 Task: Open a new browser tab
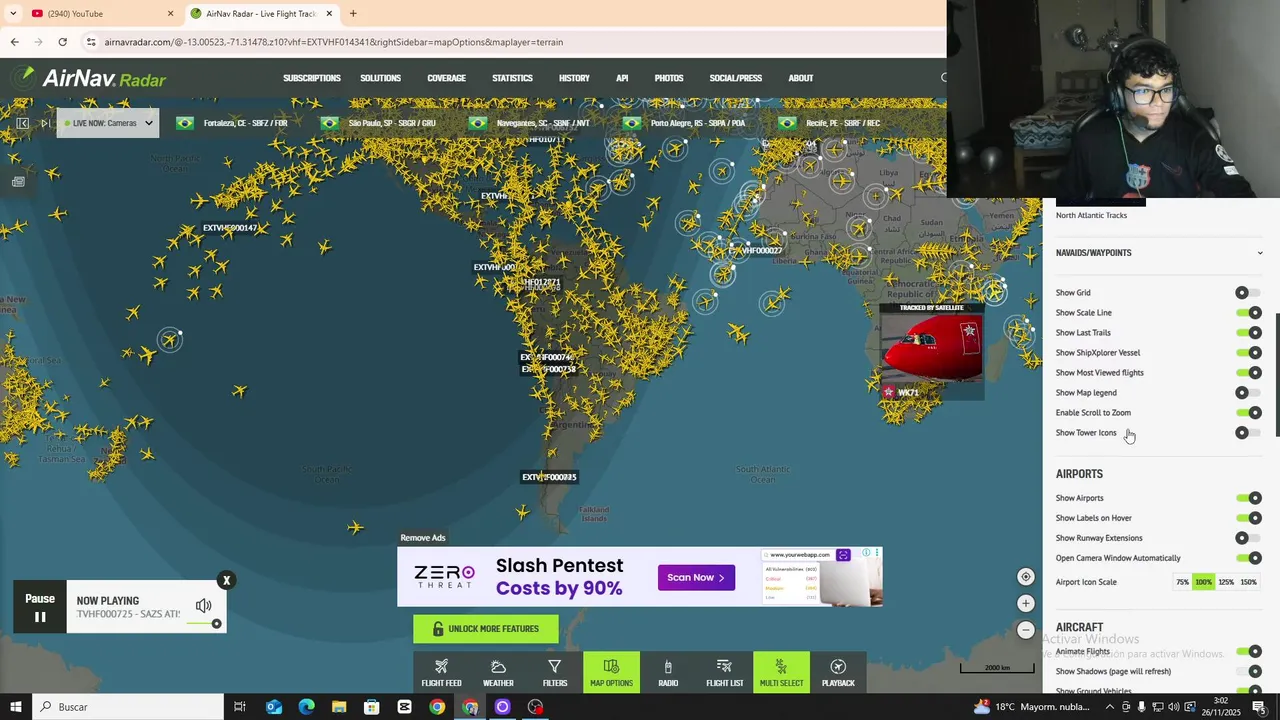tap(353, 13)
